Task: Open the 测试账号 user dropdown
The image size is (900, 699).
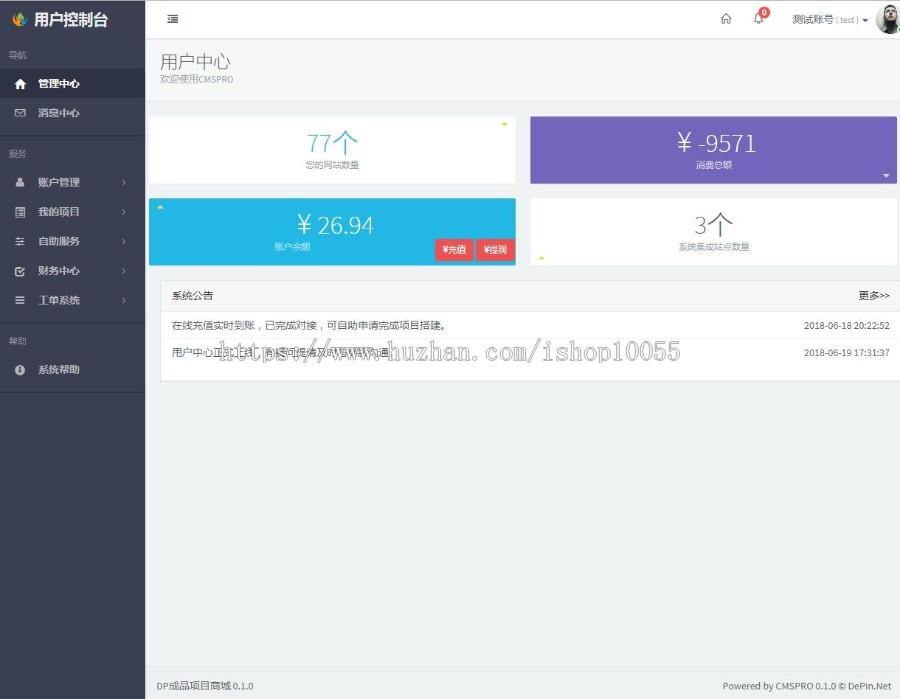Action: (829, 20)
